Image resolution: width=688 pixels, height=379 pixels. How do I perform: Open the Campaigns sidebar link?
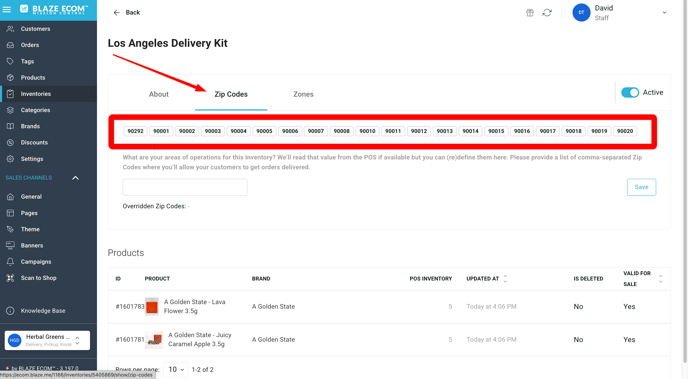click(x=36, y=262)
